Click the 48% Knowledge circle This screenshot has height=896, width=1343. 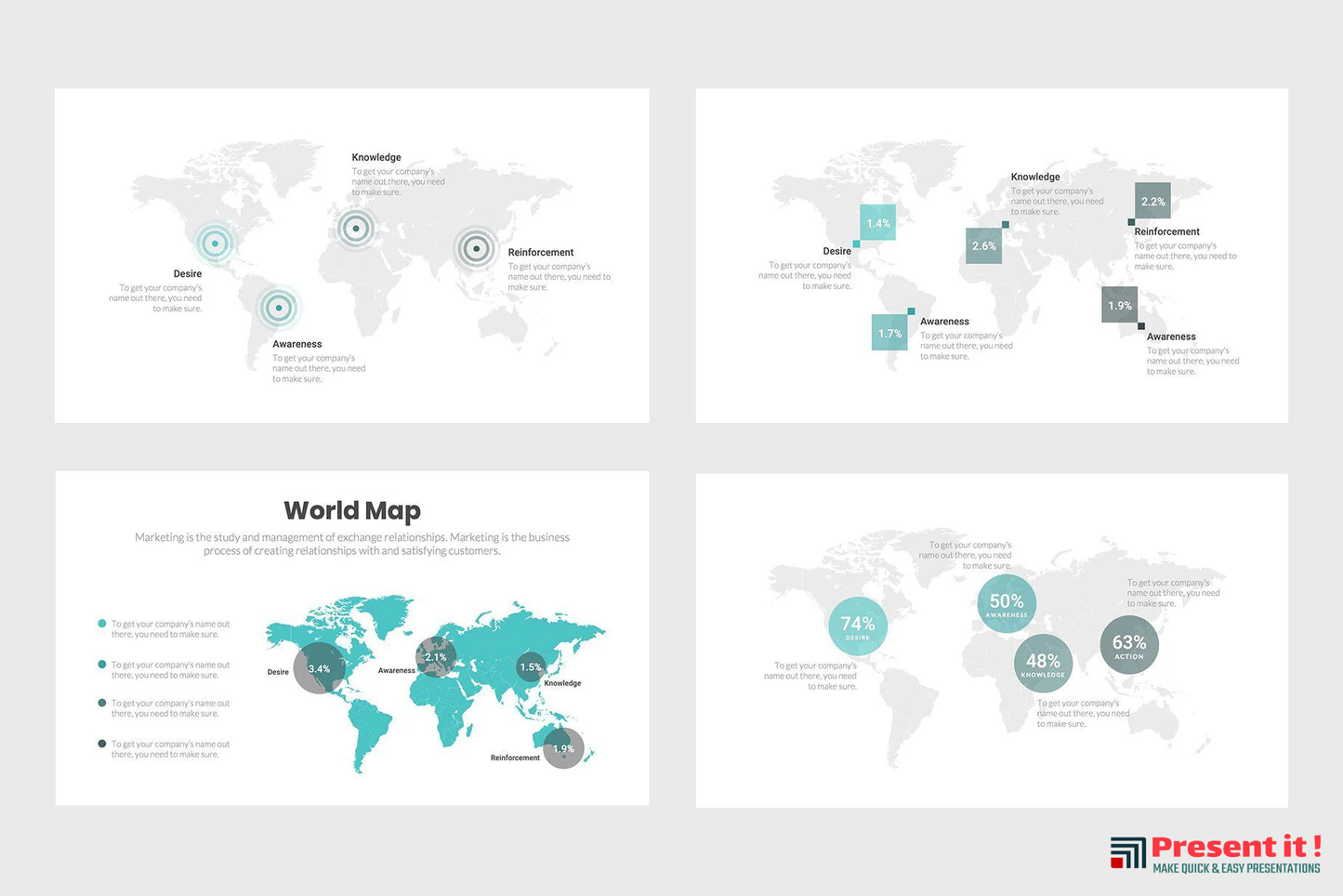(x=1043, y=664)
